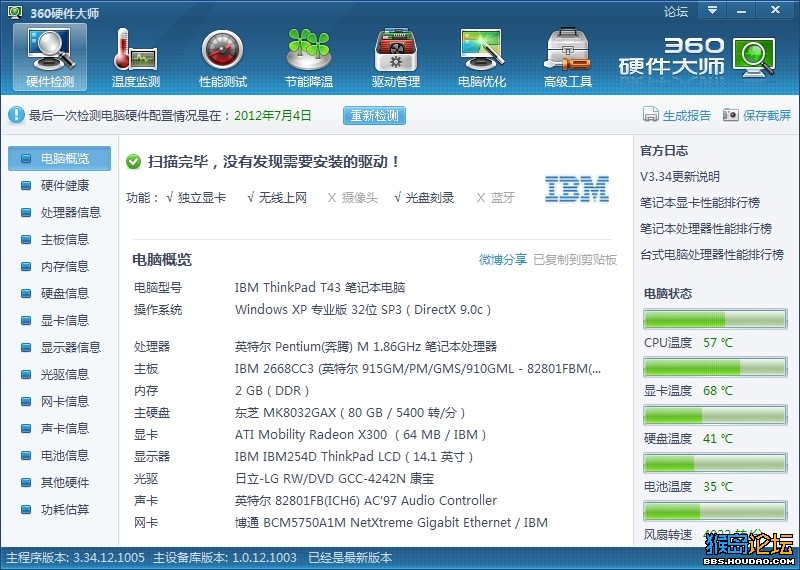This screenshot has width=800, height=570.
Task: Click the 东芝 MK8032GAX disk text
Action: click(350, 412)
